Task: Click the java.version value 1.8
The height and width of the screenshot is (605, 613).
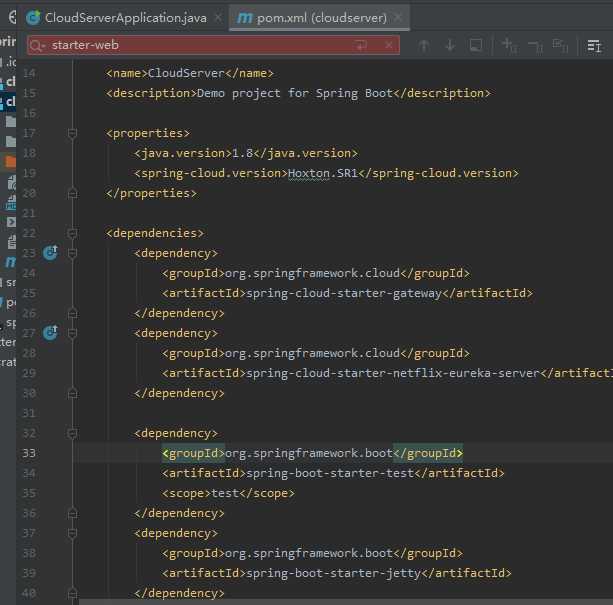Action: coord(242,153)
